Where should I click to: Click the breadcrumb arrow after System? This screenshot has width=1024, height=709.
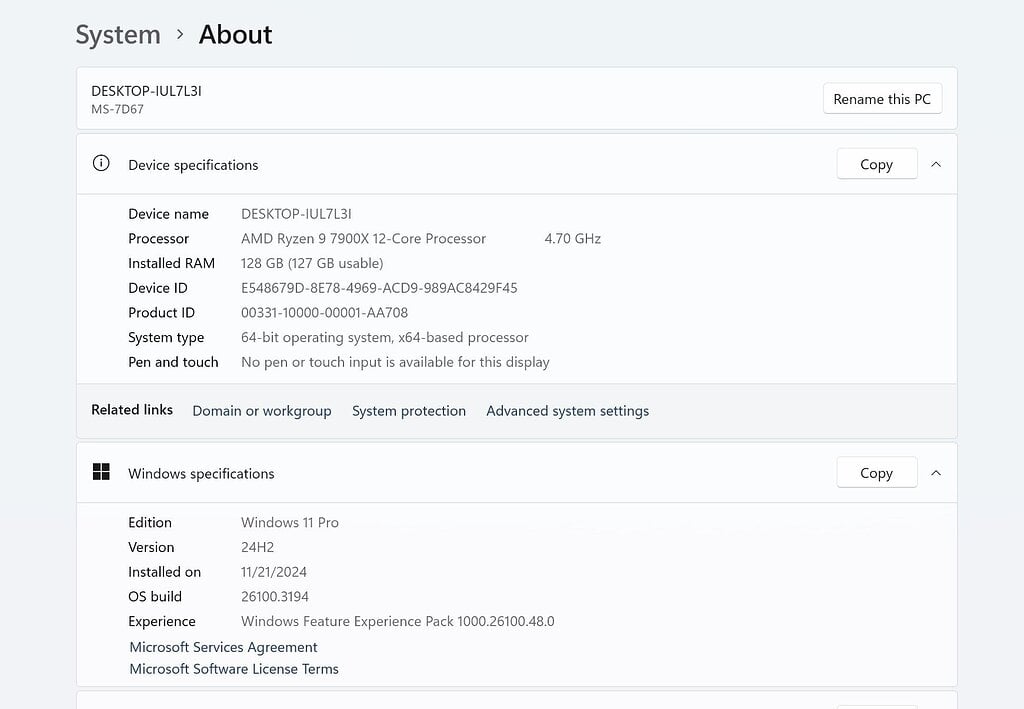click(x=180, y=34)
